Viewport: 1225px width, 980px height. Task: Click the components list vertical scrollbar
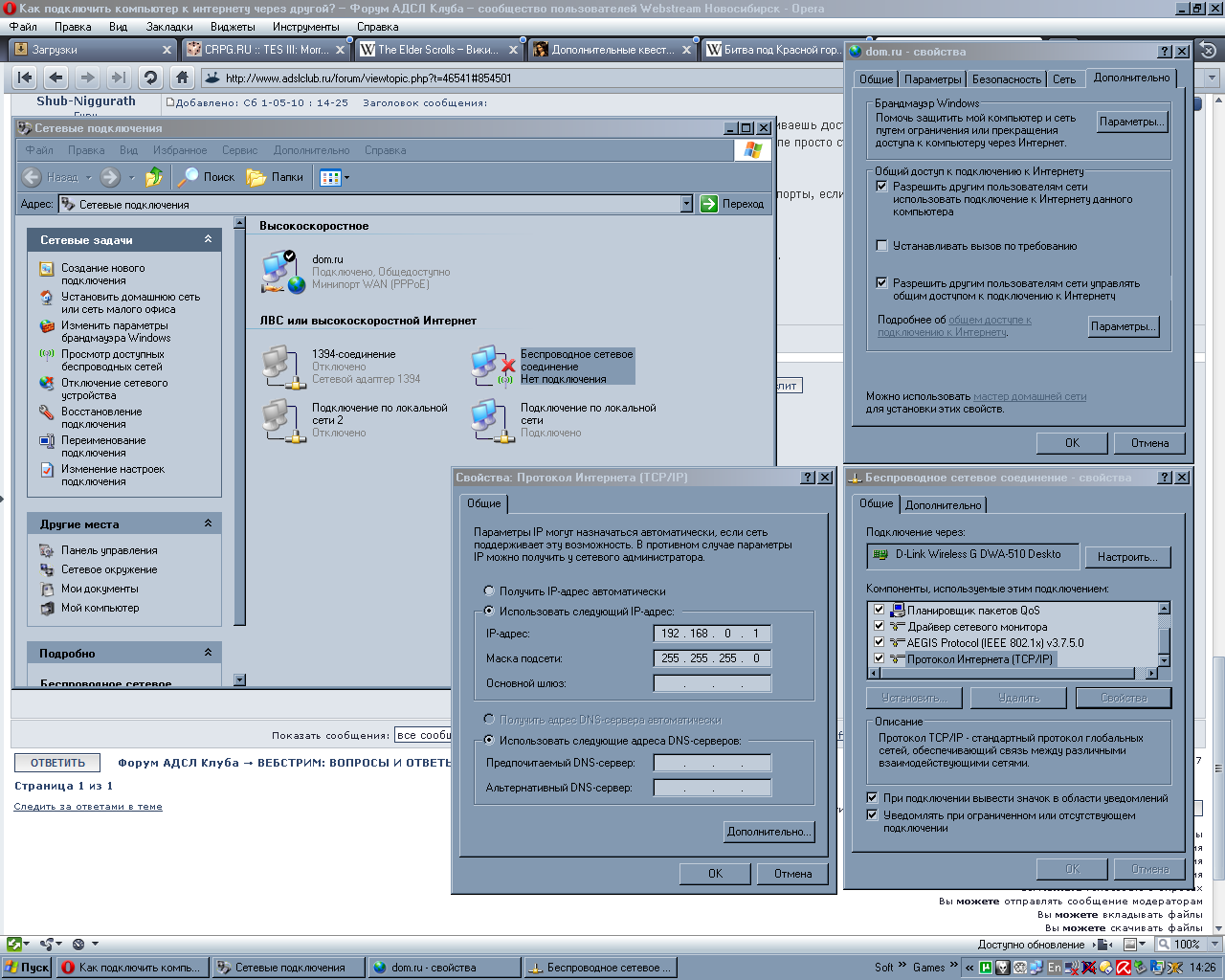(x=1164, y=635)
